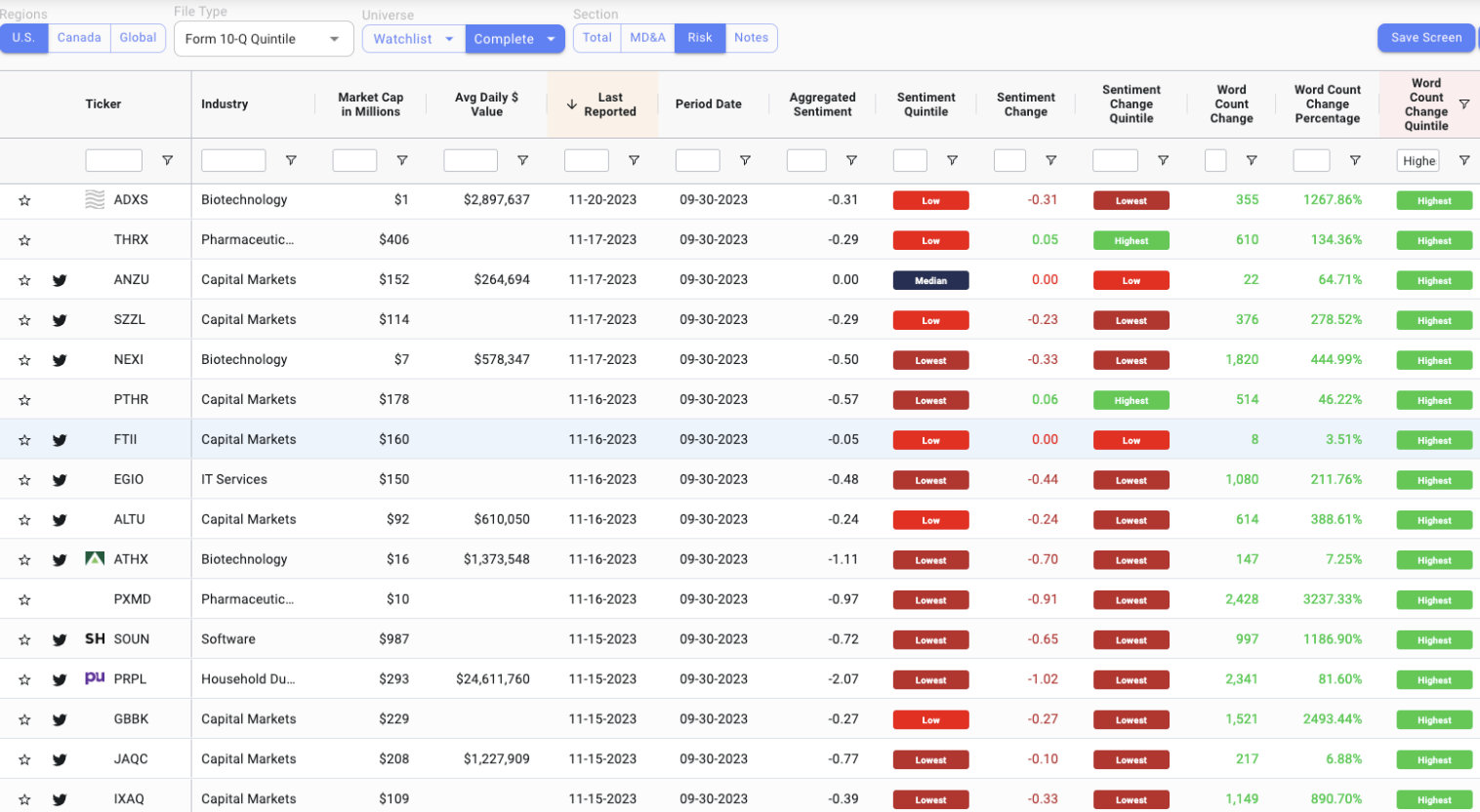The width and height of the screenshot is (1480, 812).
Task: Toggle the favorite star for THRX
Action: tap(24, 240)
